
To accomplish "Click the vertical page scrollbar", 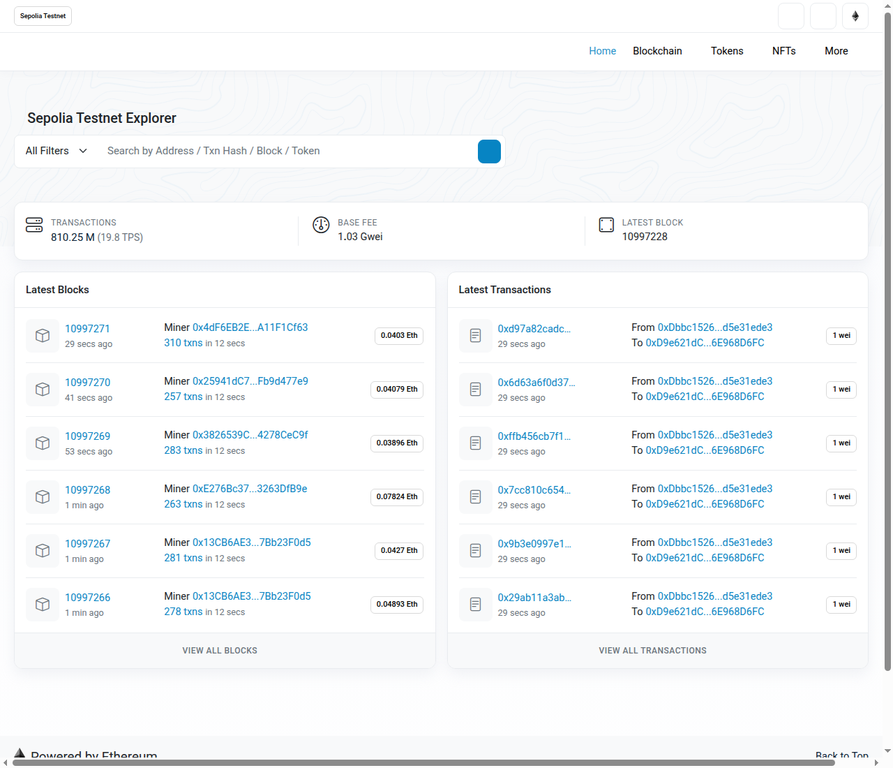I will click(888, 342).
